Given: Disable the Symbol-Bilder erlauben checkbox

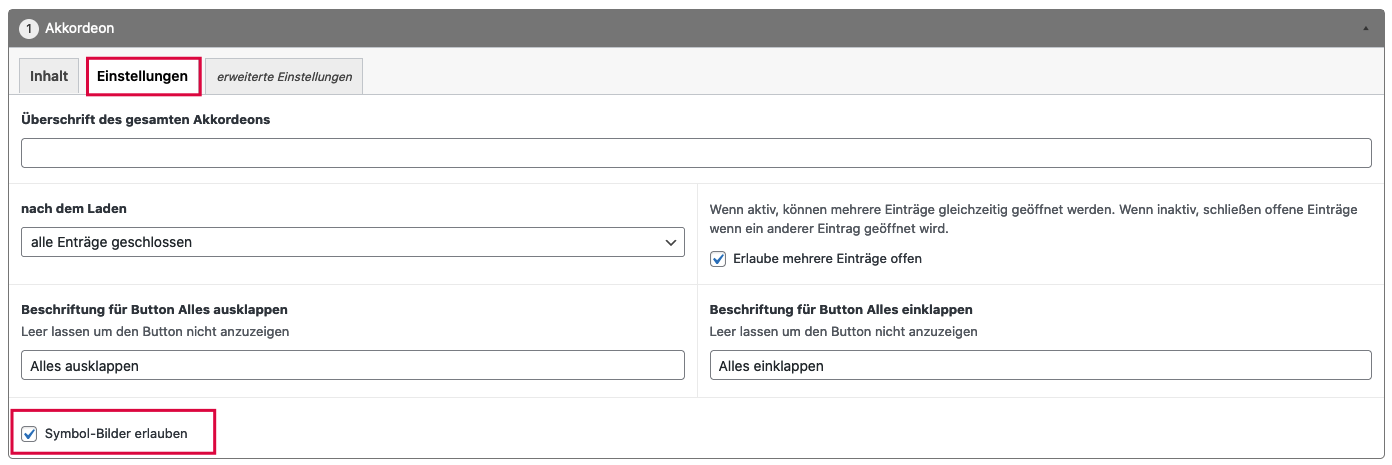Looking at the screenshot, I should [30, 434].
